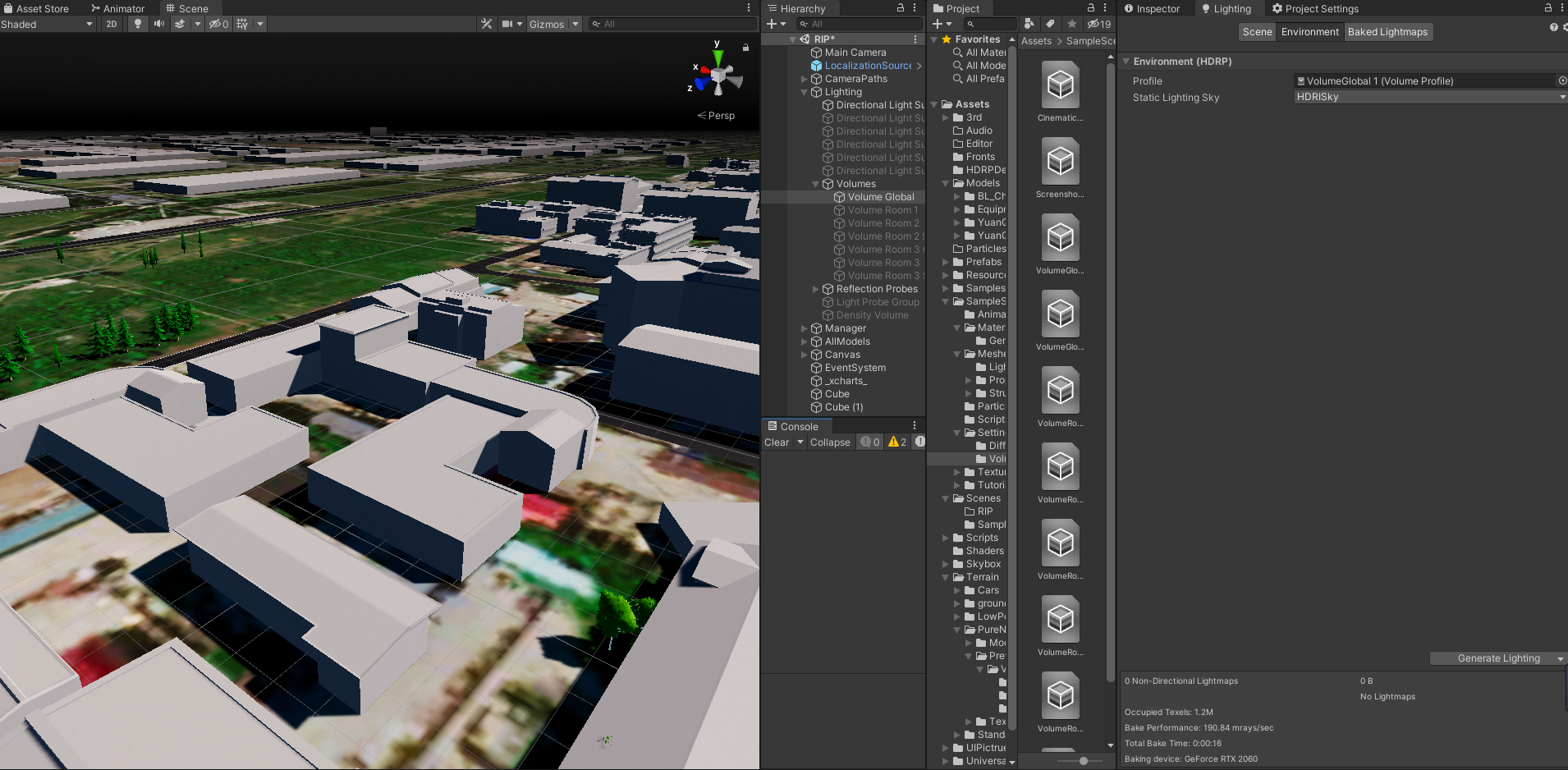Select the scene view tools wrench icon
1568x770 pixels.
click(486, 24)
